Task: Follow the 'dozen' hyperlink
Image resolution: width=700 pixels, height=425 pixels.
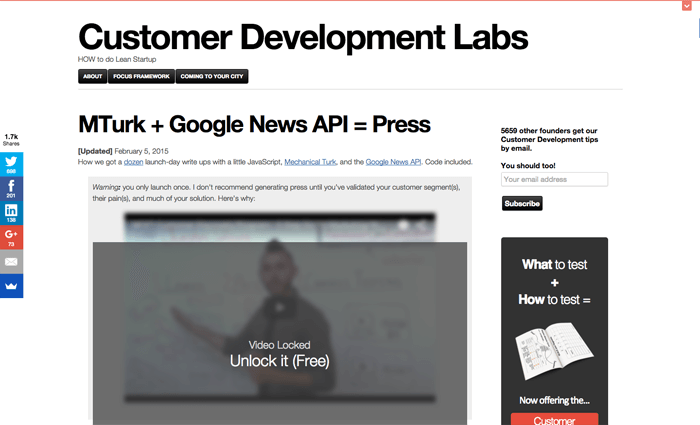Action: (133, 162)
